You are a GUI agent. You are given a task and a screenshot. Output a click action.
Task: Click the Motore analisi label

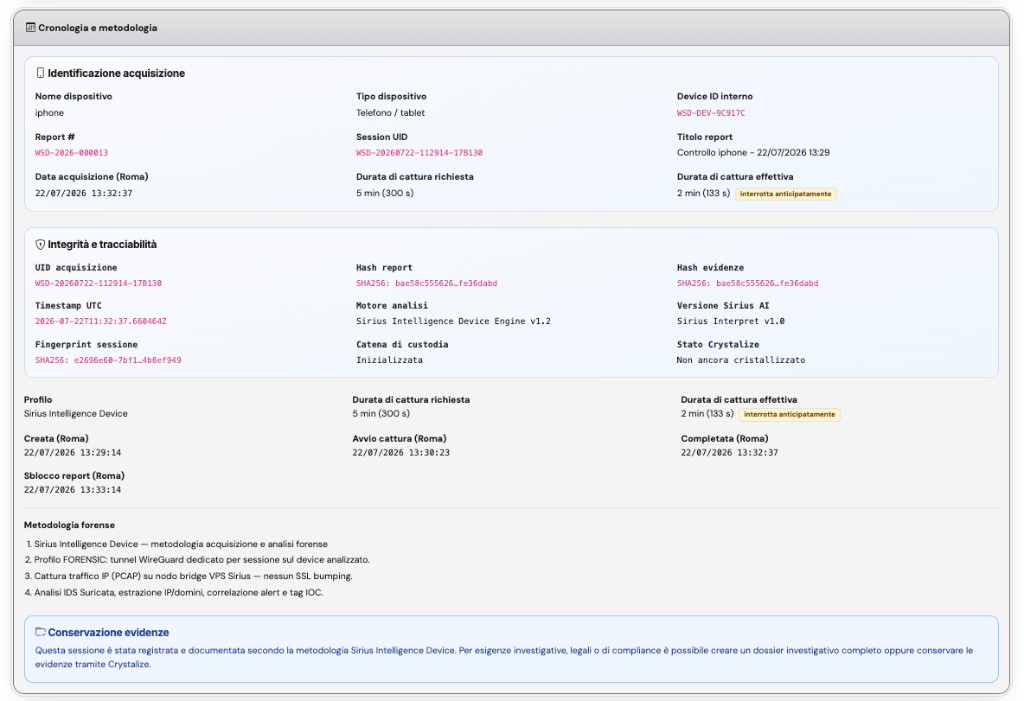point(392,305)
